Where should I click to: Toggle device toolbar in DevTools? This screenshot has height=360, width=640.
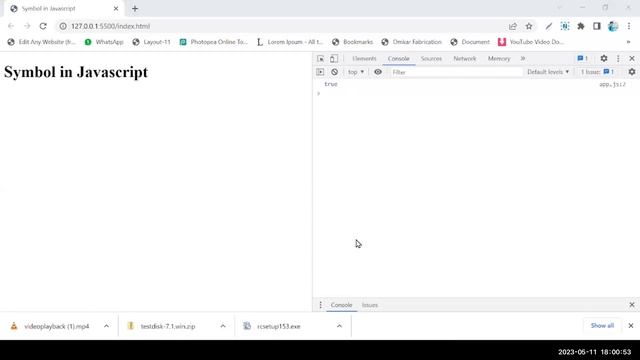[x=334, y=59]
